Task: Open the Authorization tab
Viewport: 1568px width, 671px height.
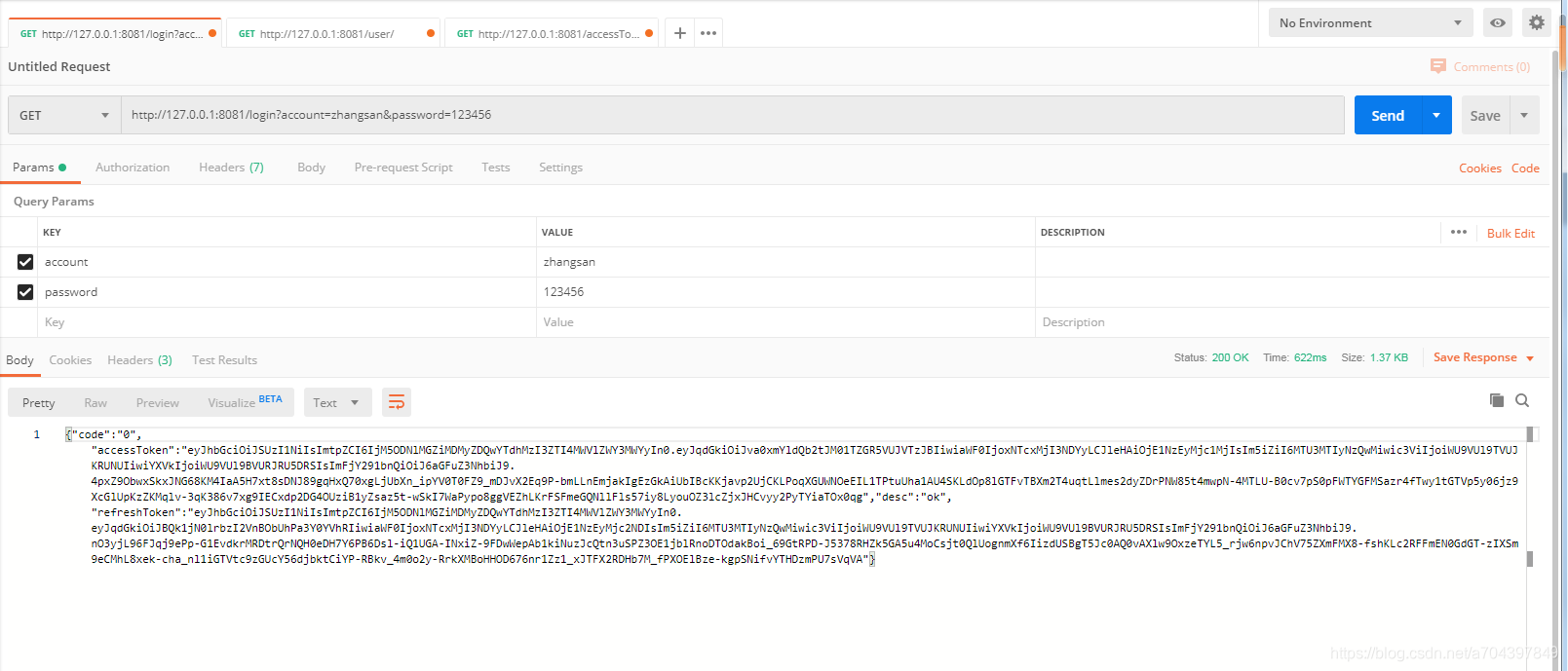Action: tap(133, 168)
